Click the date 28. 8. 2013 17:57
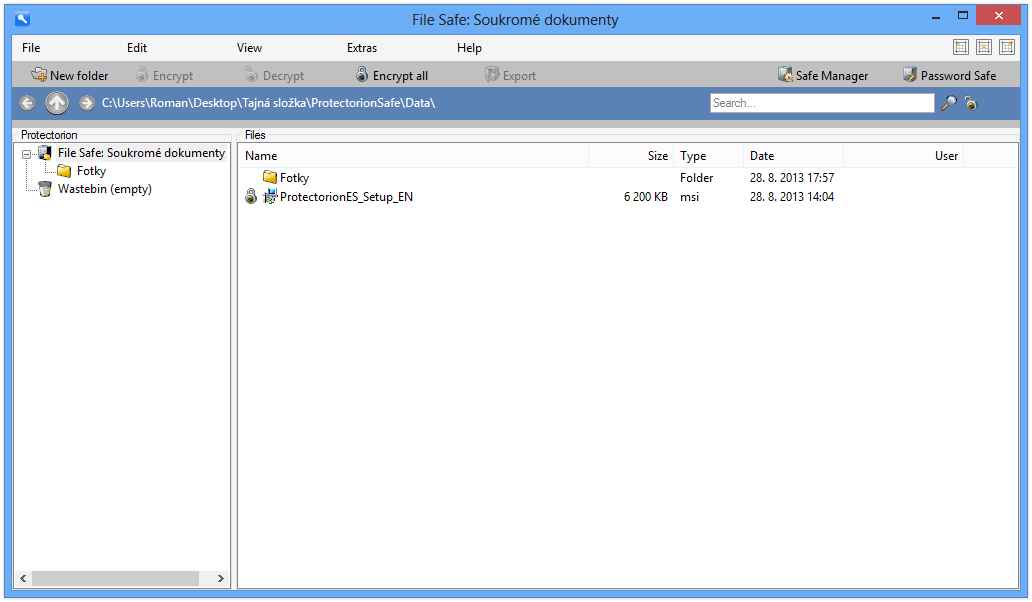Screen dimensions: 1032x602 [792, 178]
